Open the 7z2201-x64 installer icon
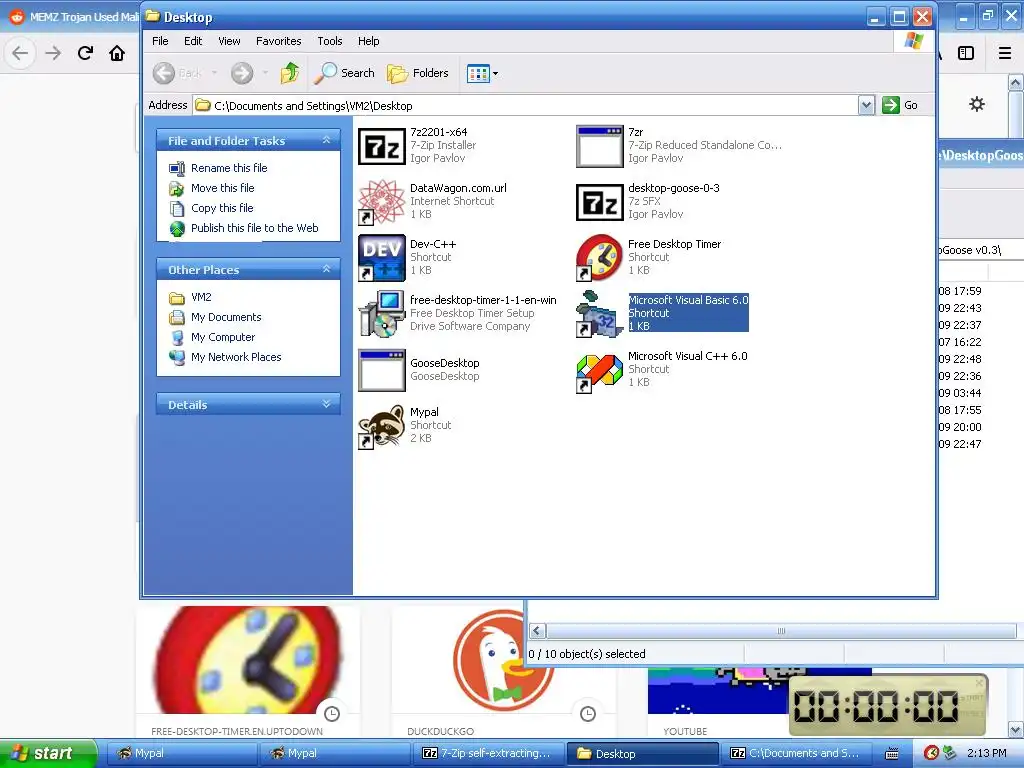 pyautogui.click(x=382, y=146)
